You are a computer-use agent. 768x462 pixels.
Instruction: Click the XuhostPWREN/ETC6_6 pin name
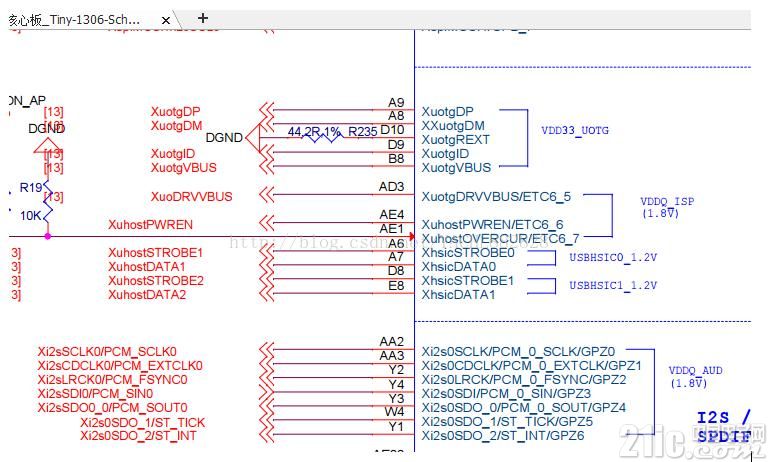coord(492,225)
